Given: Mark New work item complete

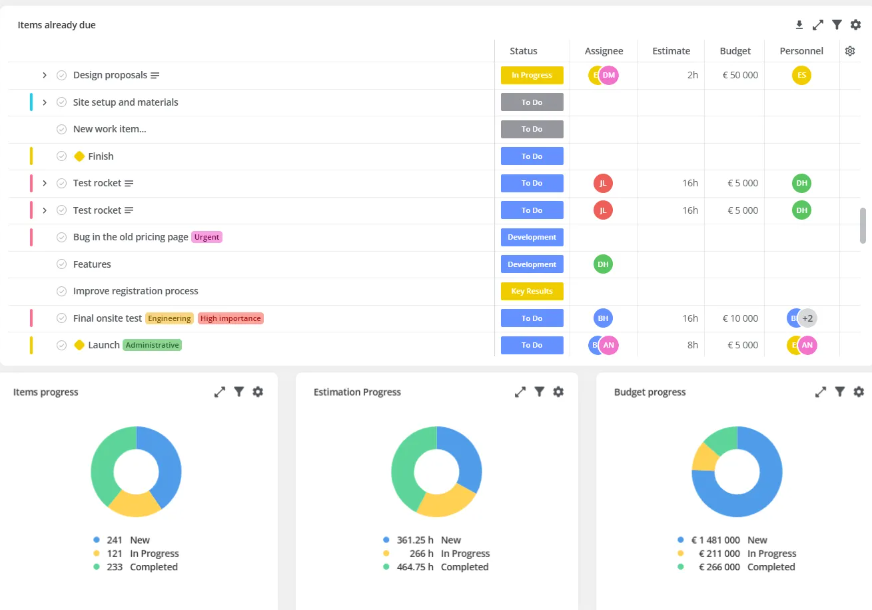Looking at the screenshot, I should click(x=61, y=129).
